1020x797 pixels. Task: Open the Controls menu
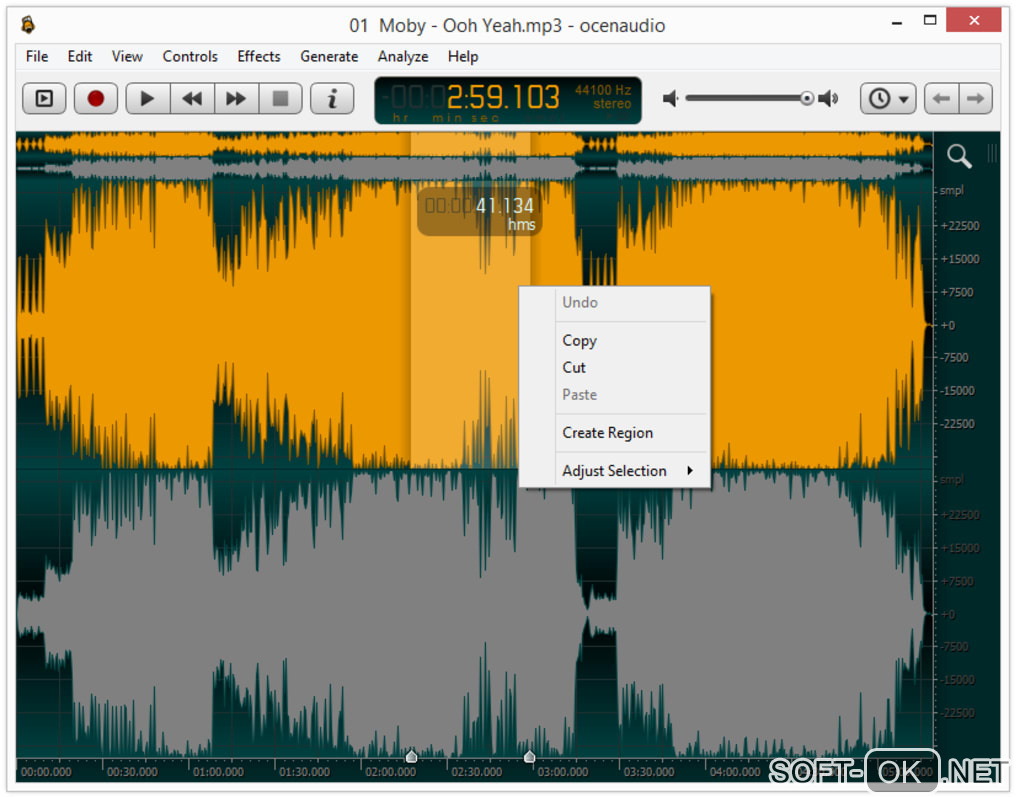pos(190,57)
